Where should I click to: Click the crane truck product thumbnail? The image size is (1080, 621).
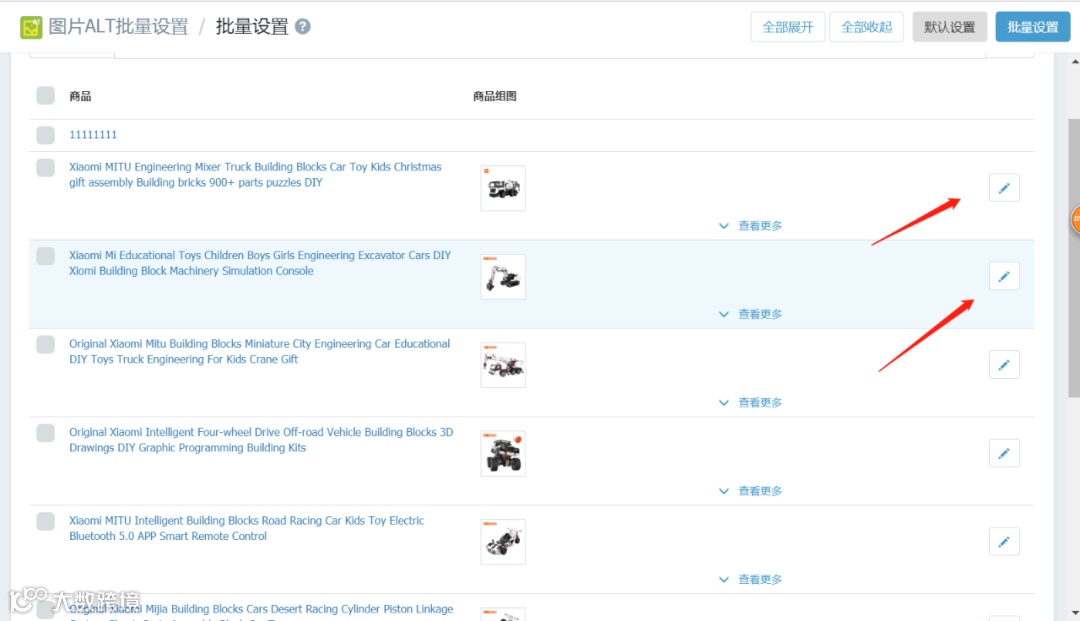503,365
